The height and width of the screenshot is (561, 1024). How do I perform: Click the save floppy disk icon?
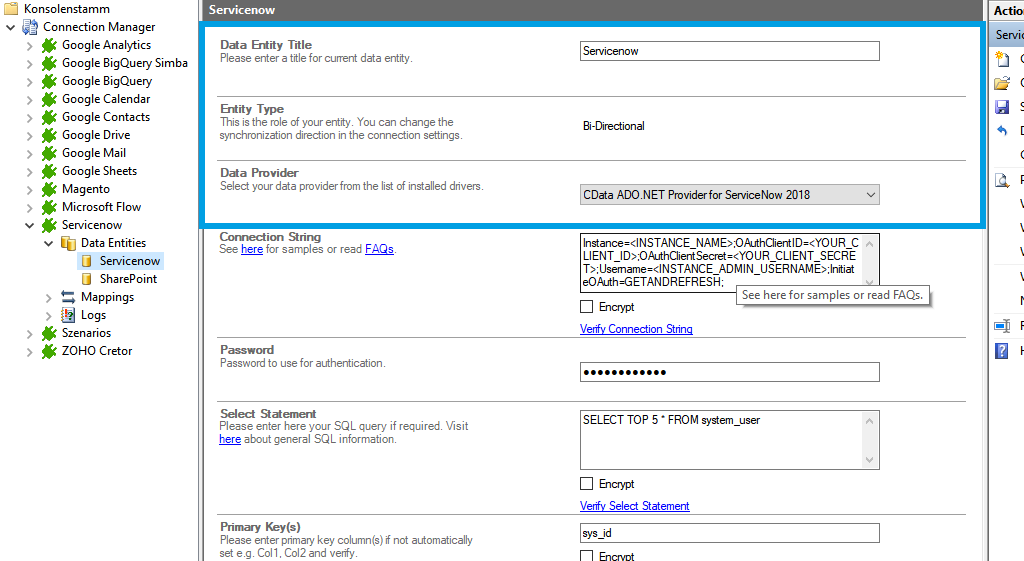(1002, 107)
